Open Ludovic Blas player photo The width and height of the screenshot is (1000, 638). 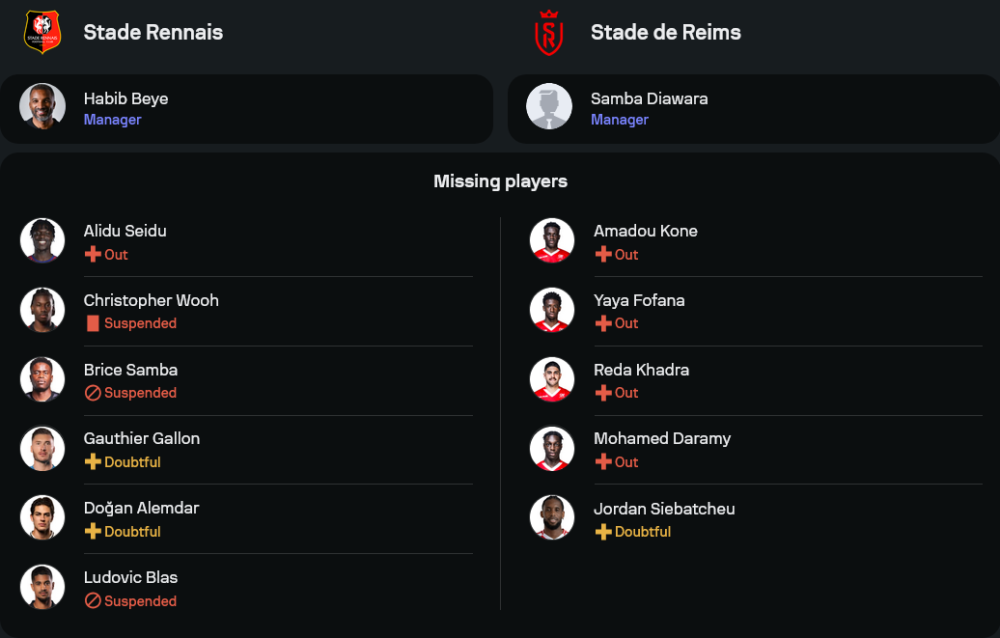coord(42,587)
